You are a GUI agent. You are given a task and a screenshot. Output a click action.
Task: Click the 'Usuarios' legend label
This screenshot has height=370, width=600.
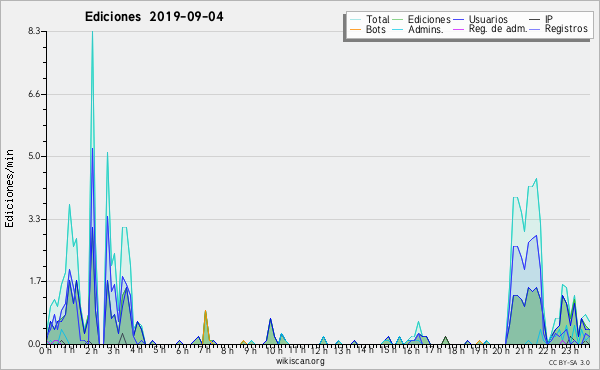(488, 19)
